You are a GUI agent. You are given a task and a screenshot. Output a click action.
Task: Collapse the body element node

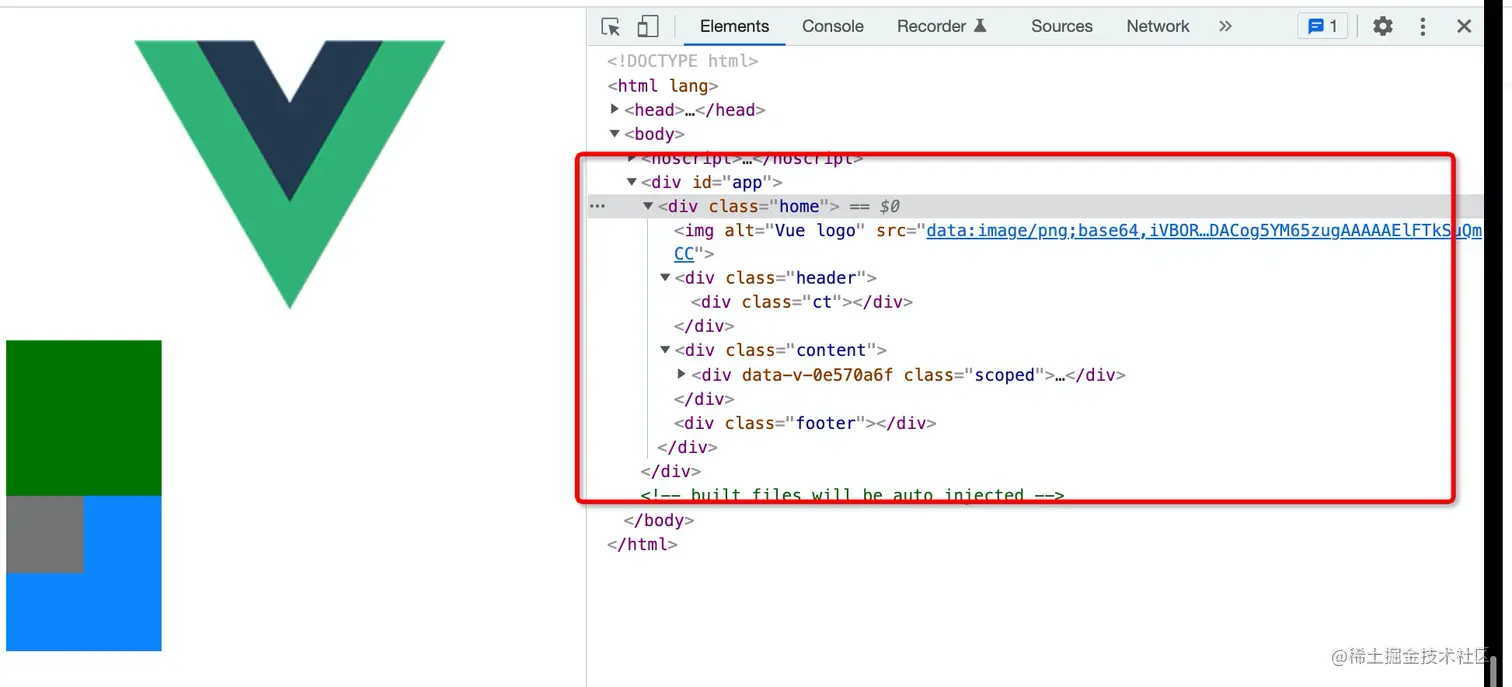(615, 134)
